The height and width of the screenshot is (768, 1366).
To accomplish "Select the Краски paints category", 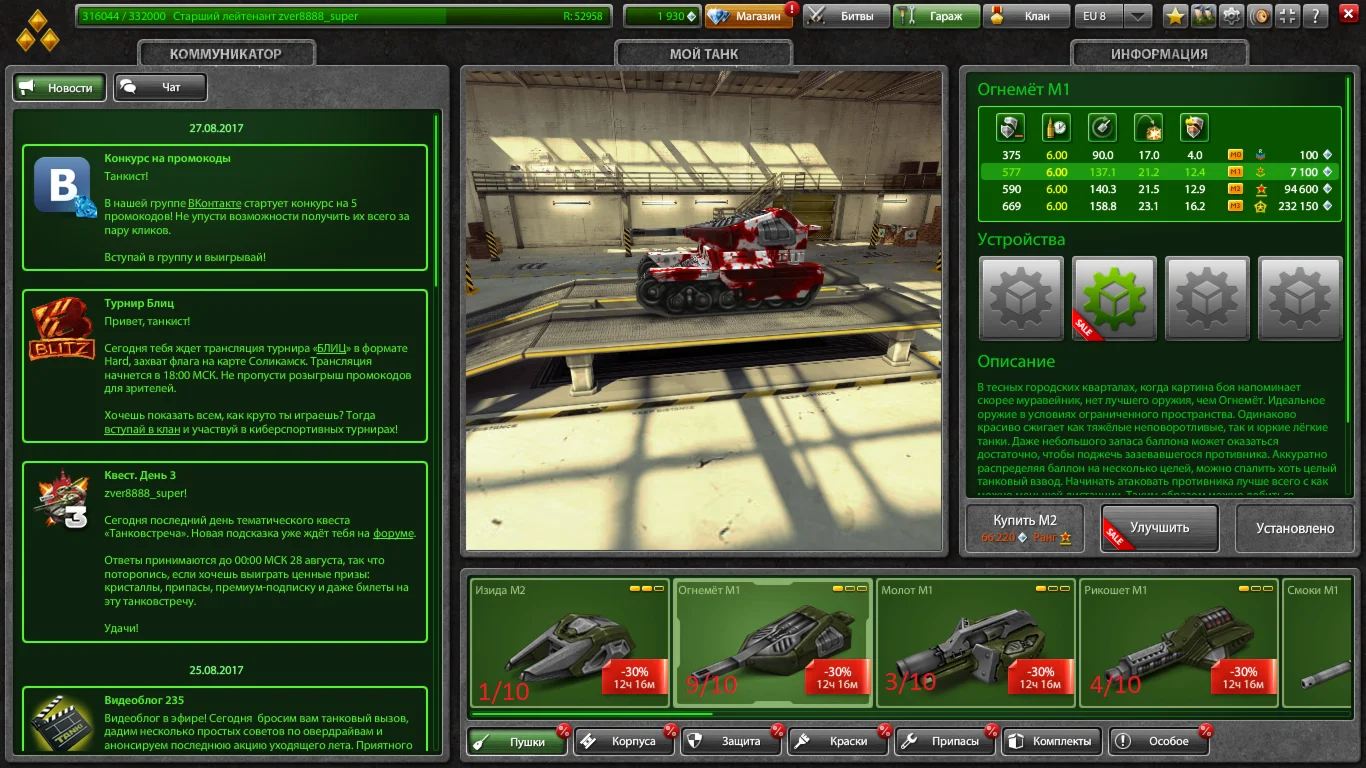I will point(837,741).
